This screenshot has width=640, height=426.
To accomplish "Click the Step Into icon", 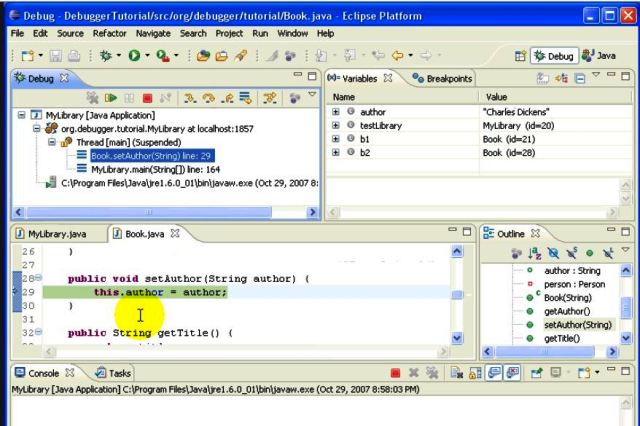I will click(190, 98).
